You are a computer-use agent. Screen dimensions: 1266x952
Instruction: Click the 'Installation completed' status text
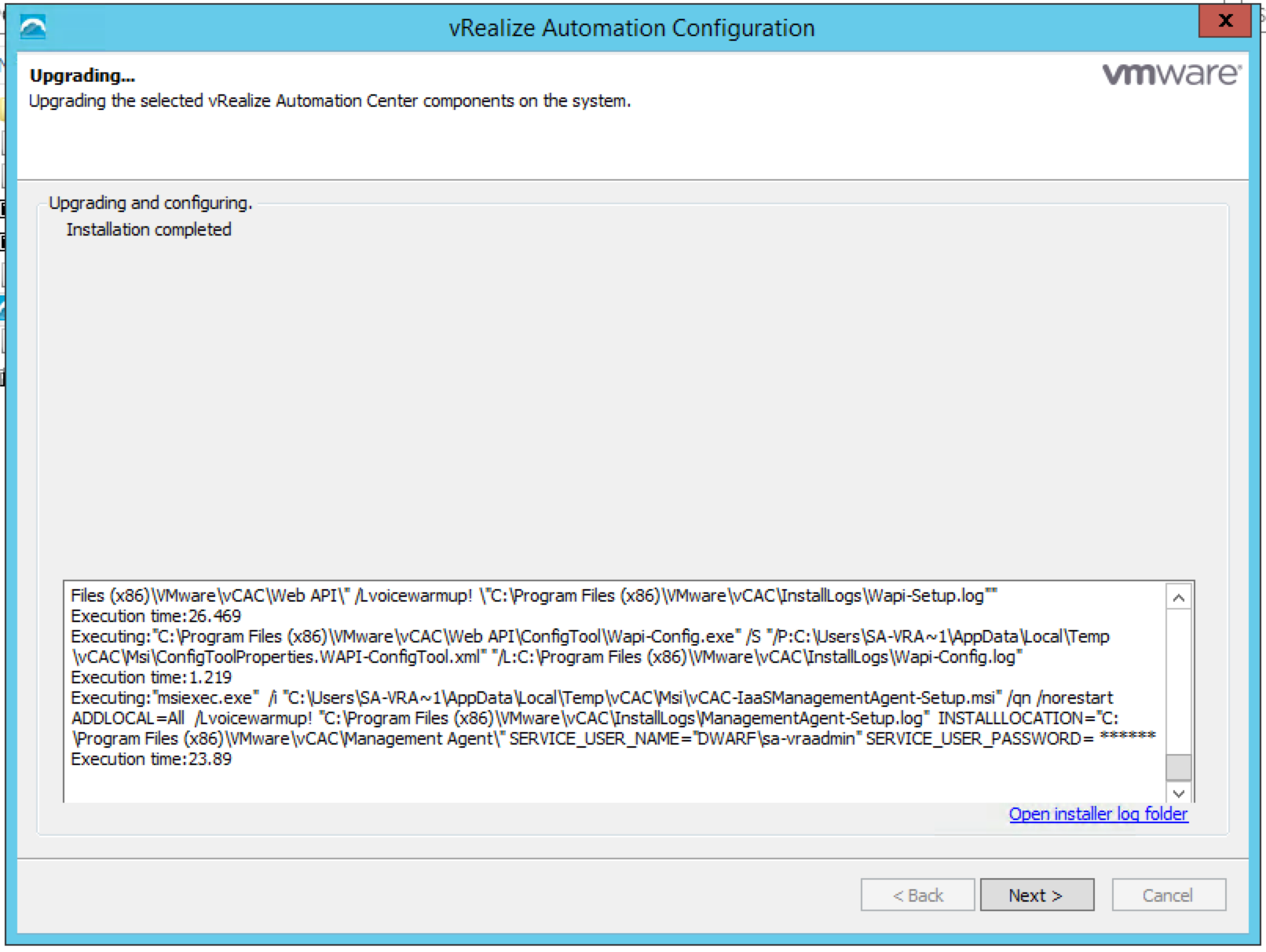click(x=148, y=229)
